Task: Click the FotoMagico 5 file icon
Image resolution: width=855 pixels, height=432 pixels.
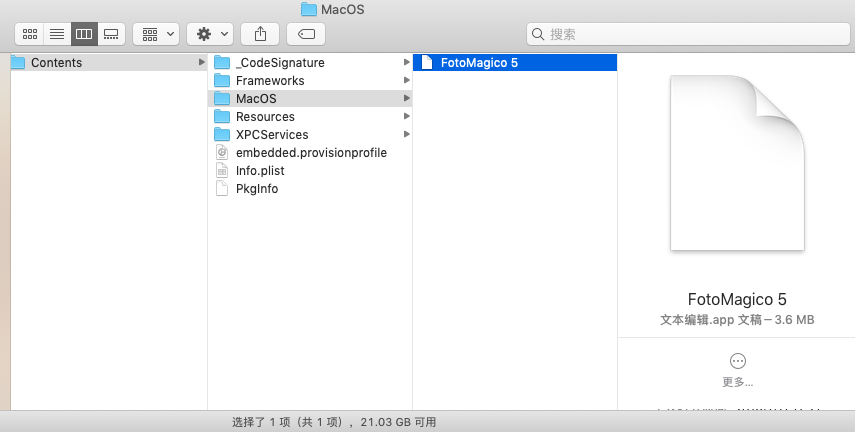Action: click(427, 62)
